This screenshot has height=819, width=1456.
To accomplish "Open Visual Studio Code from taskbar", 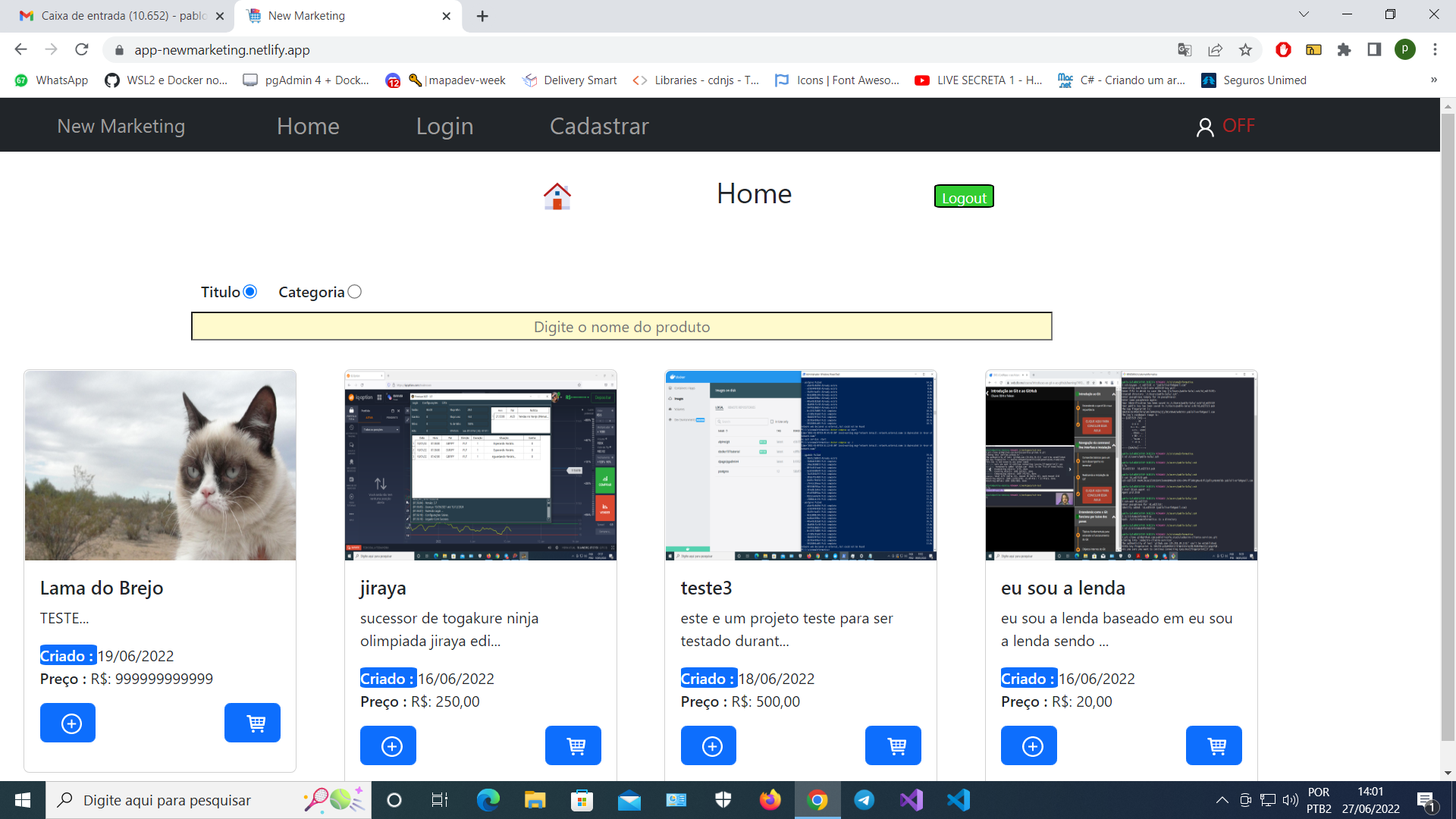I will click(958, 800).
